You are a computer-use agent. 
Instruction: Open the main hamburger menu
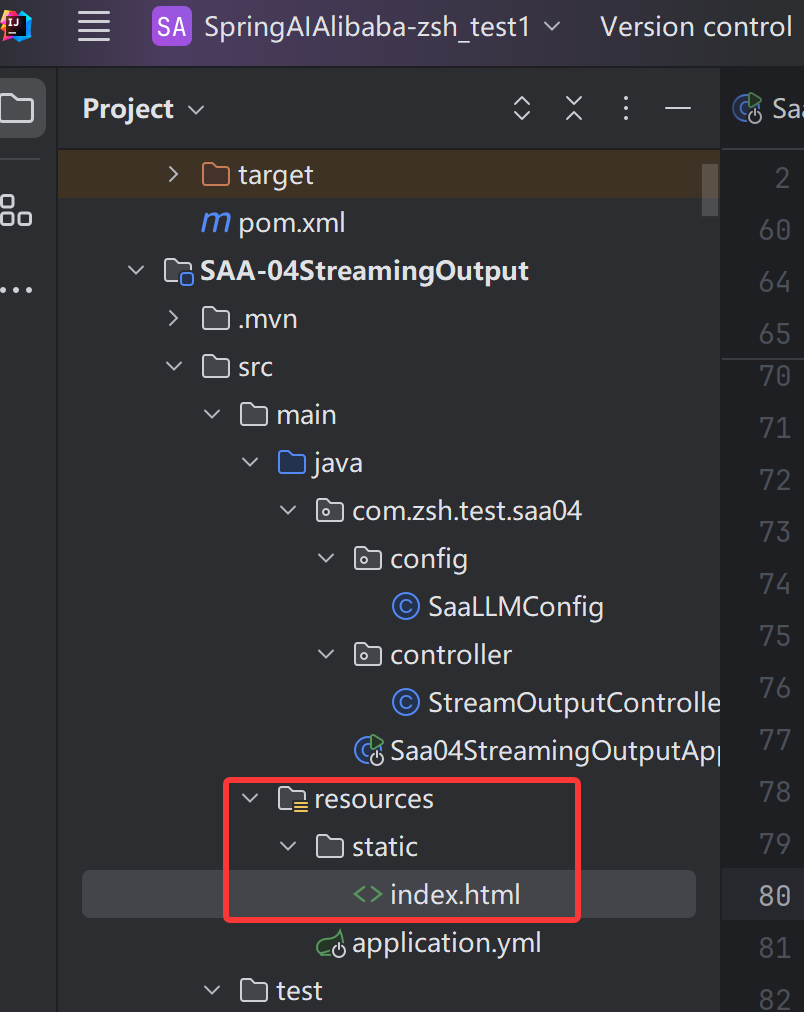[94, 27]
